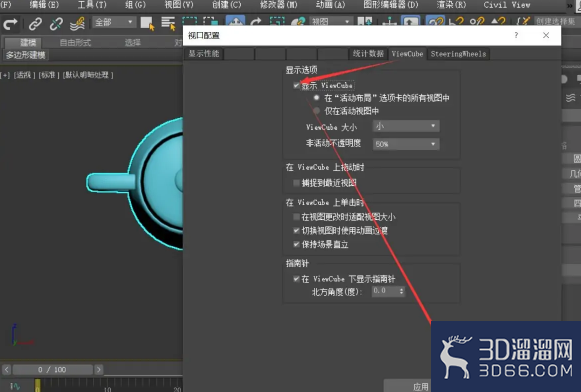Screen dimensions: 581x392
Task: Open the 动画(A) menu
Action: click(x=330, y=5)
